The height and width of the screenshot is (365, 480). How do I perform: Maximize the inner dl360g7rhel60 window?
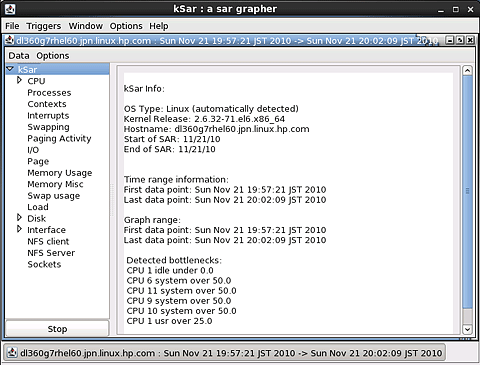[460, 40]
